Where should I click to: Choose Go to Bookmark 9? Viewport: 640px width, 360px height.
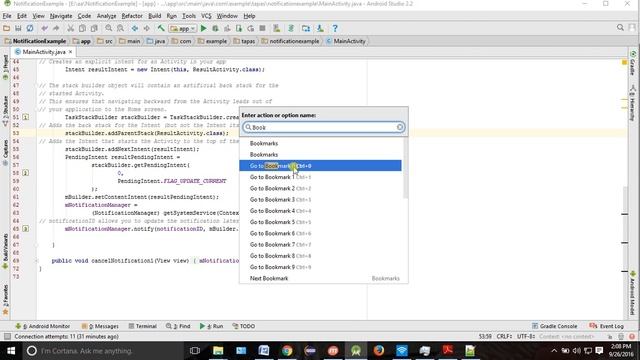pos(320,267)
